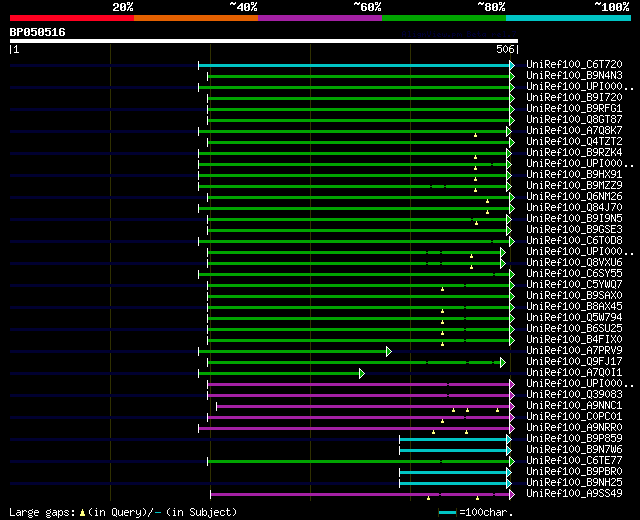The image size is (640, 520).
Task: Click the short cyan bar for B9N7W6
Action: point(453,451)
